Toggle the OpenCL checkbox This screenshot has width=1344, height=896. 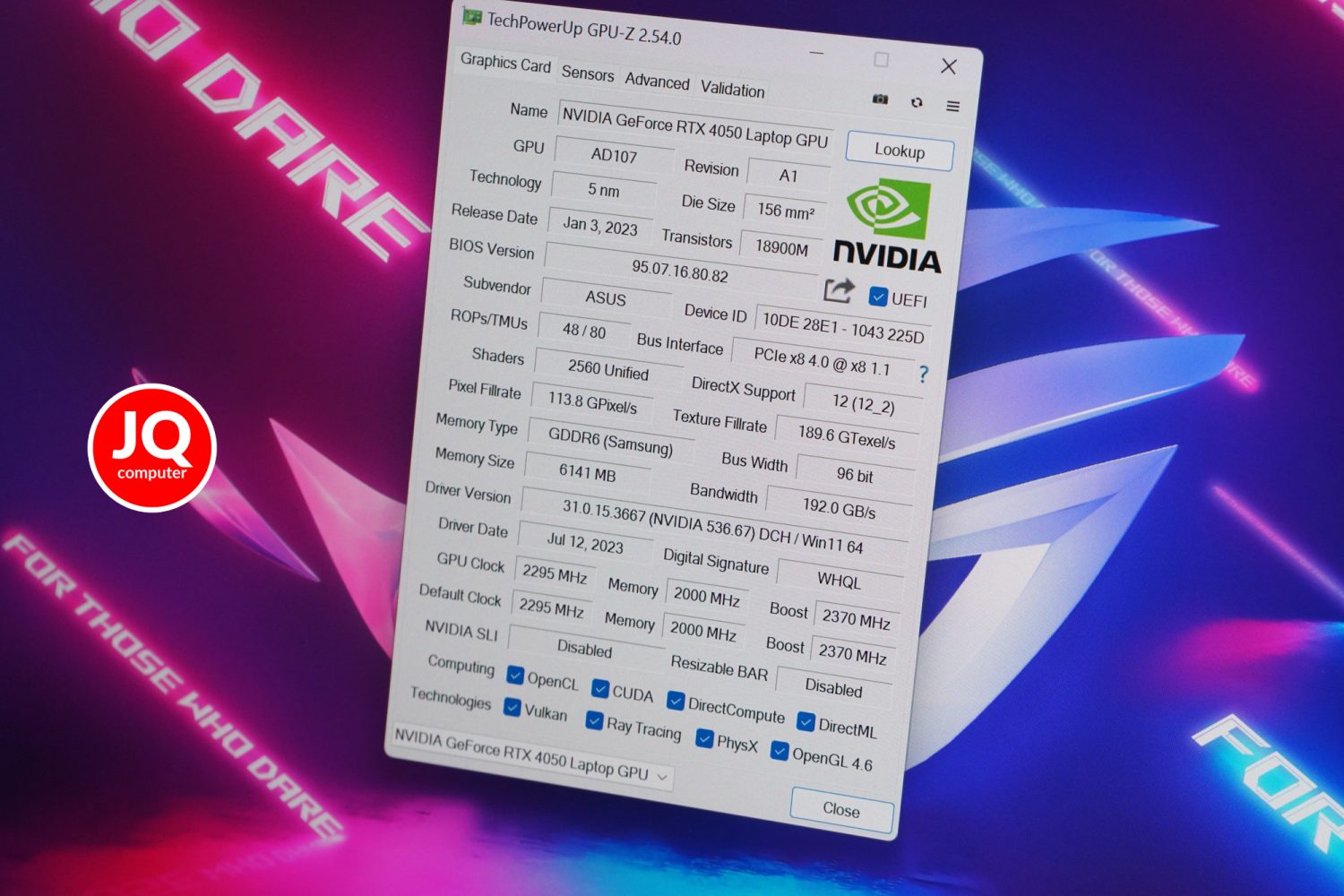click(x=515, y=675)
